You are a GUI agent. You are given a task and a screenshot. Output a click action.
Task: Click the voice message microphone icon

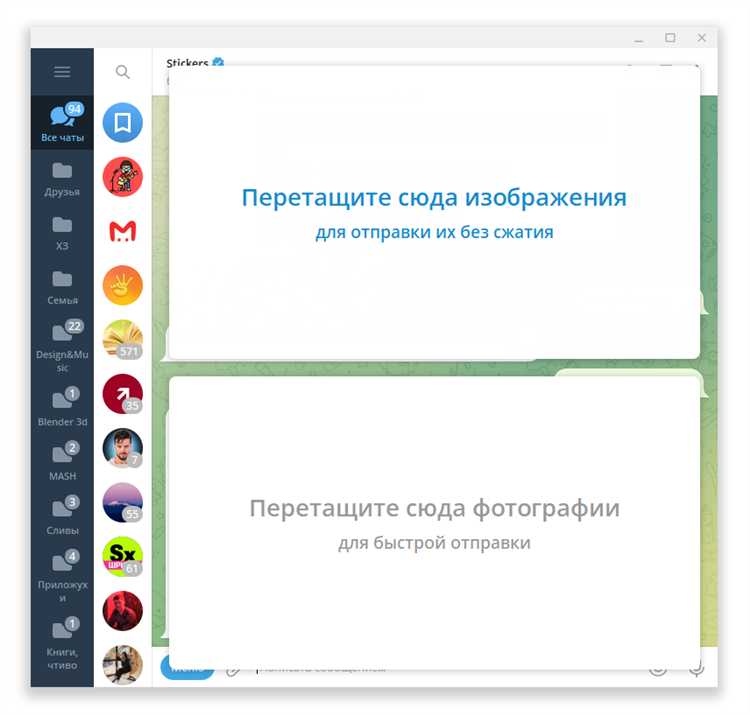tap(697, 669)
